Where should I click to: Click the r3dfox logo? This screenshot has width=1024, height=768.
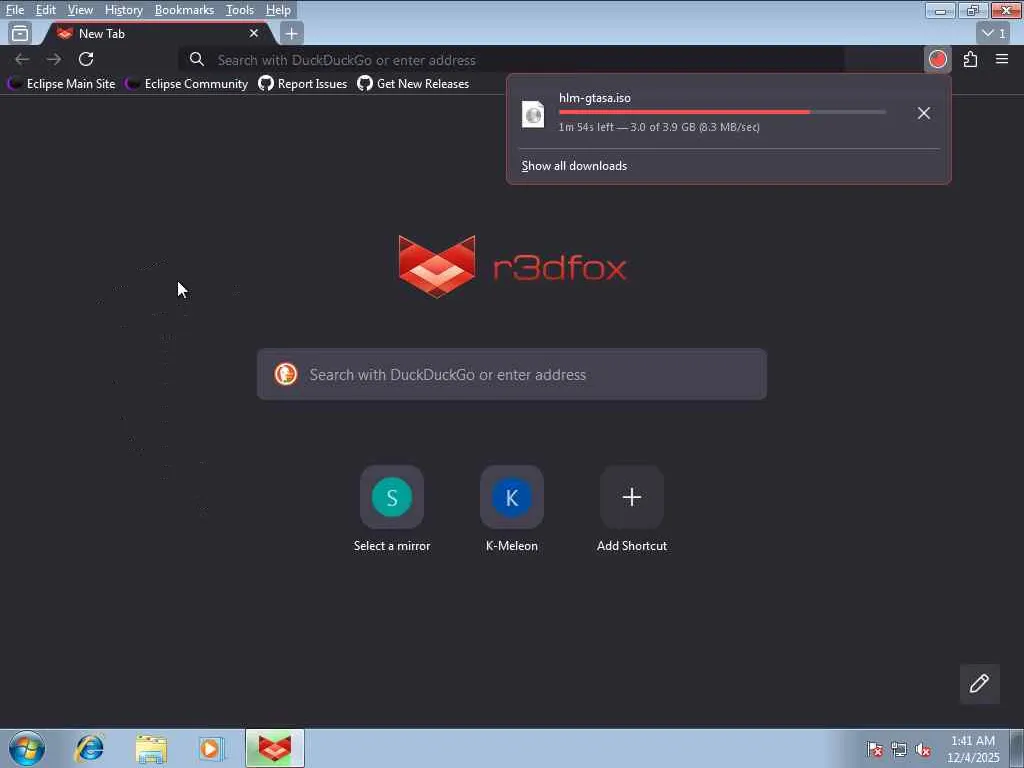coord(512,266)
